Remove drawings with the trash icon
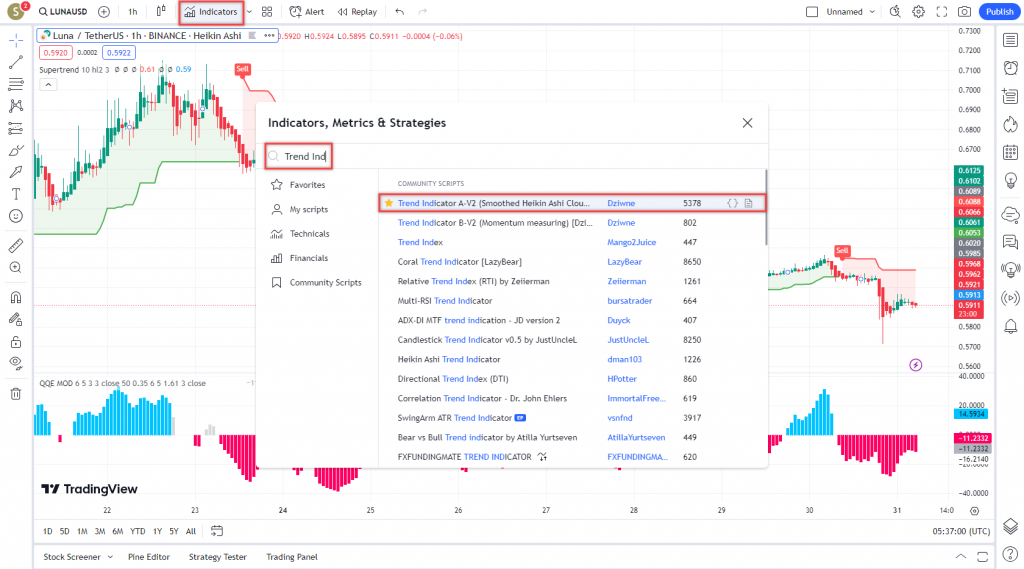Screen dimensions: 1024x569 (16, 394)
